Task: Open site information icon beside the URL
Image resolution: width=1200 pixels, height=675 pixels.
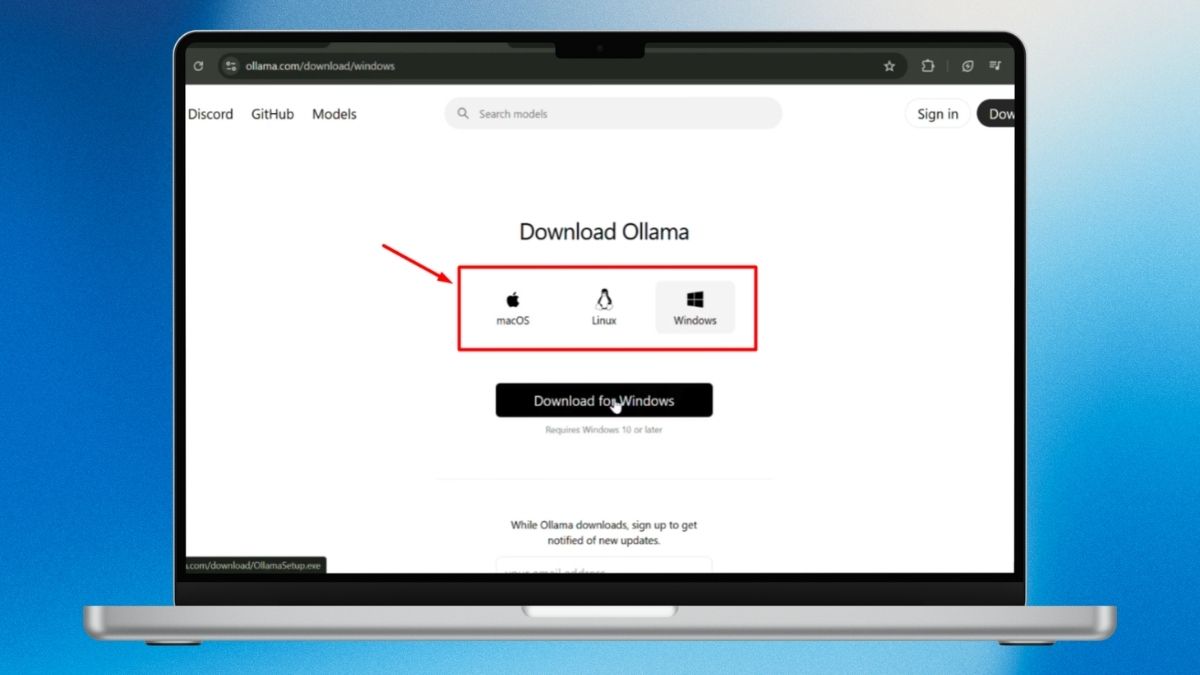Action: point(231,66)
